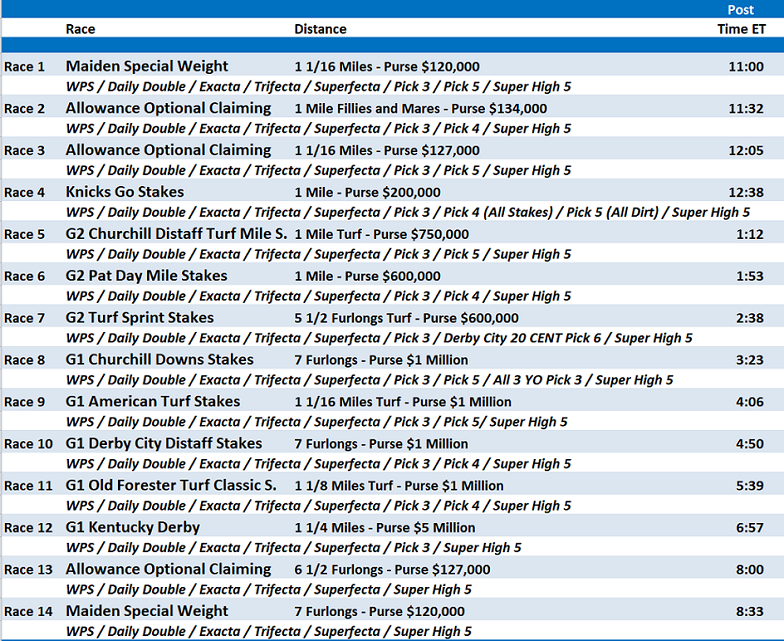This screenshot has width=784, height=641.
Task: Click post time 5:39
Action: pos(750,486)
